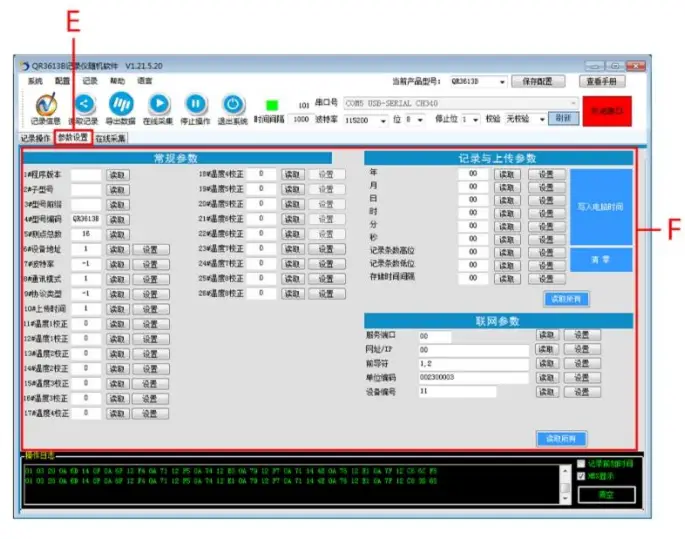Click 读取 for 26#温度9校正

coord(292,294)
